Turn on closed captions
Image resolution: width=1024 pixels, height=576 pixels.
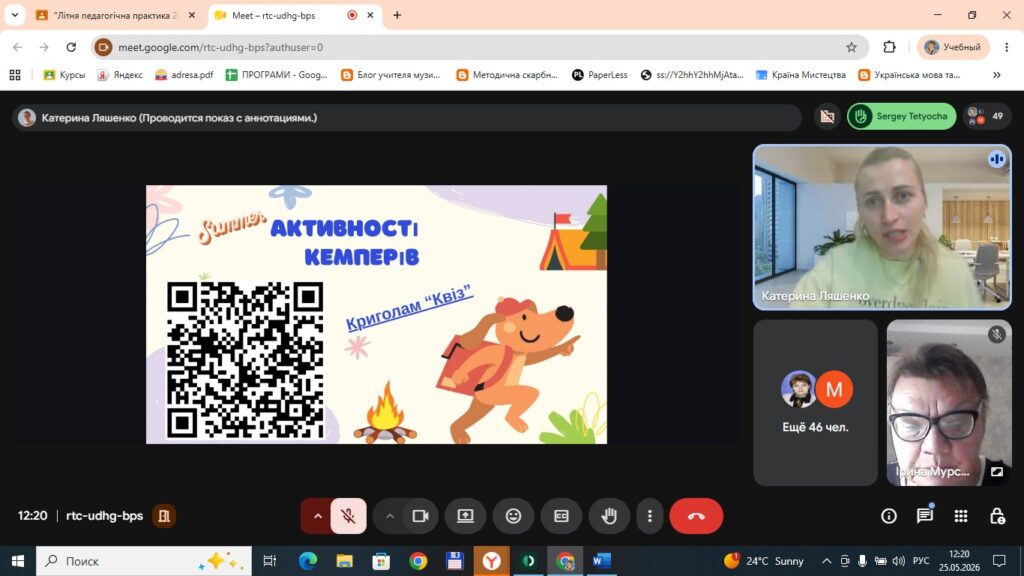pyautogui.click(x=561, y=516)
